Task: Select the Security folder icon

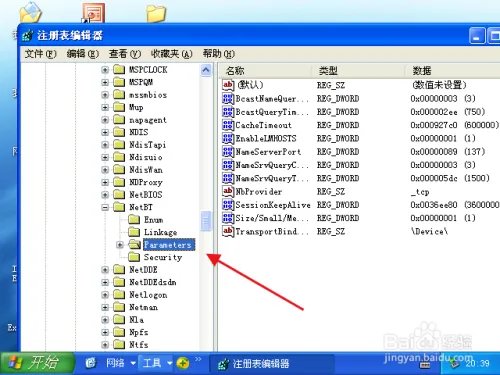Action: 134,257
